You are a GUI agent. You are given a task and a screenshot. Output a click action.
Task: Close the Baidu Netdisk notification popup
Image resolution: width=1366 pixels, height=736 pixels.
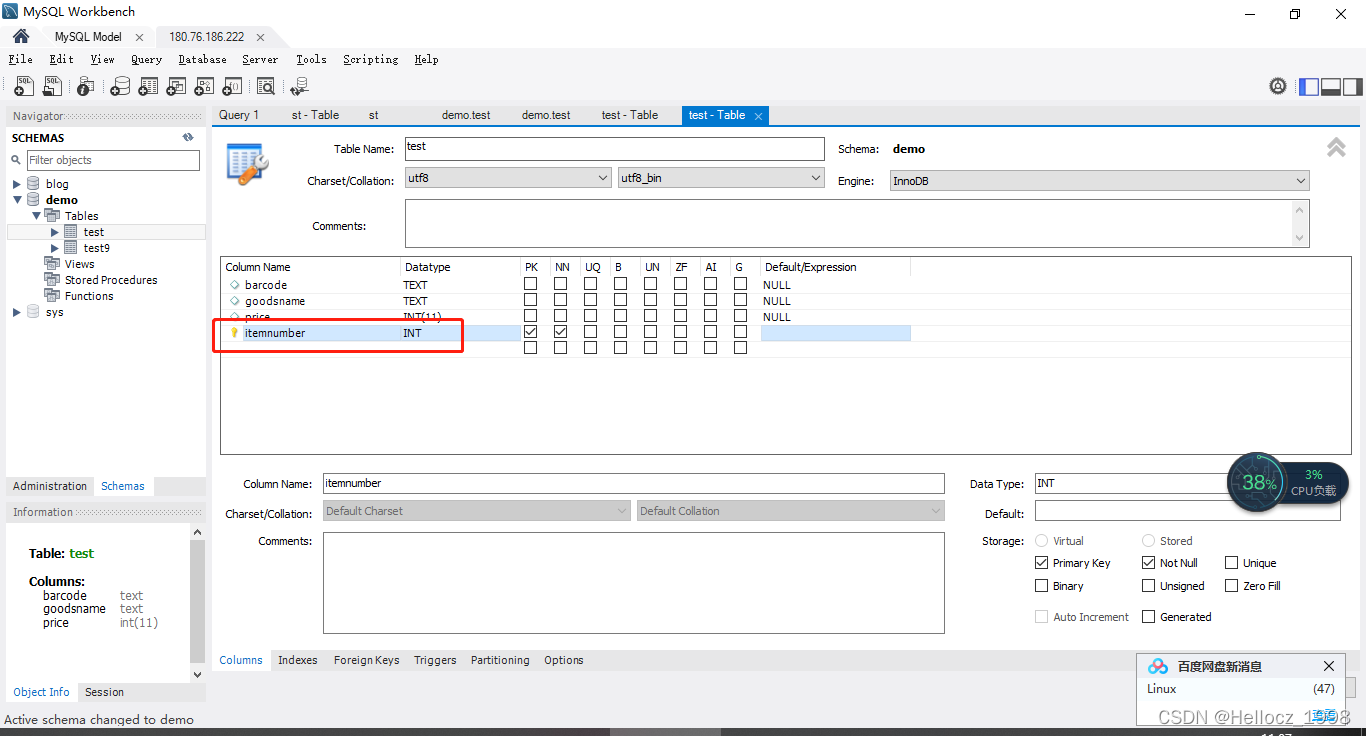pyautogui.click(x=1328, y=666)
